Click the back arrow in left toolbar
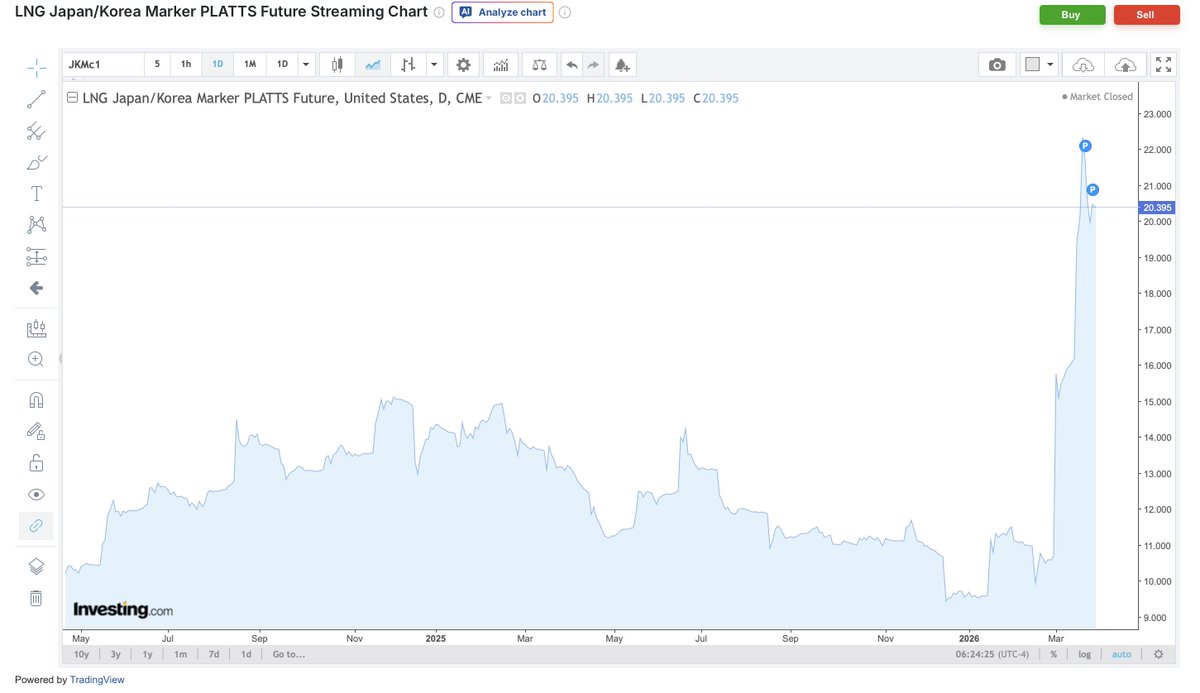Image resolution: width=1200 pixels, height=693 pixels. click(36, 288)
